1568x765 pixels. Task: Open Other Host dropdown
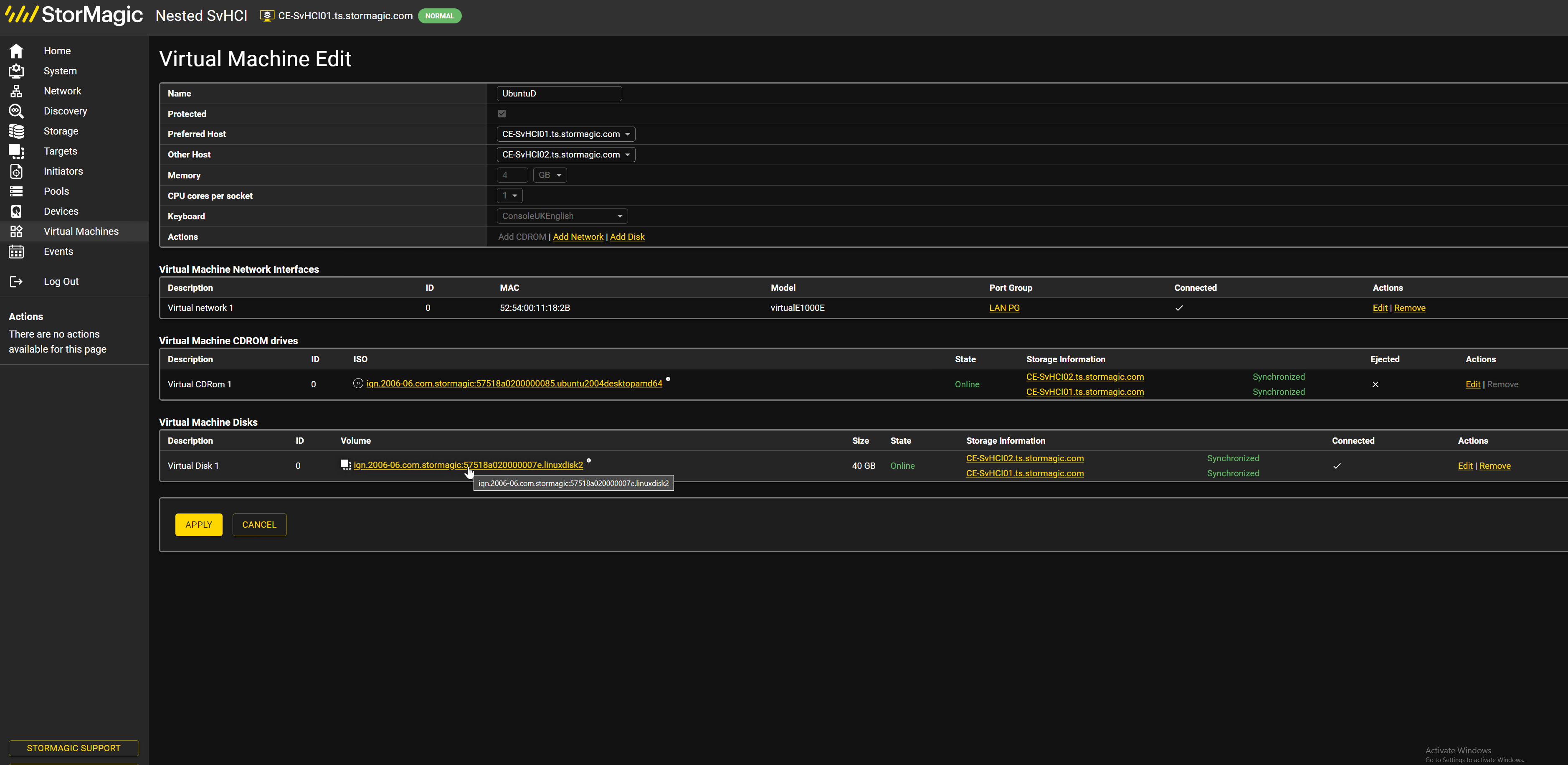point(565,155)
